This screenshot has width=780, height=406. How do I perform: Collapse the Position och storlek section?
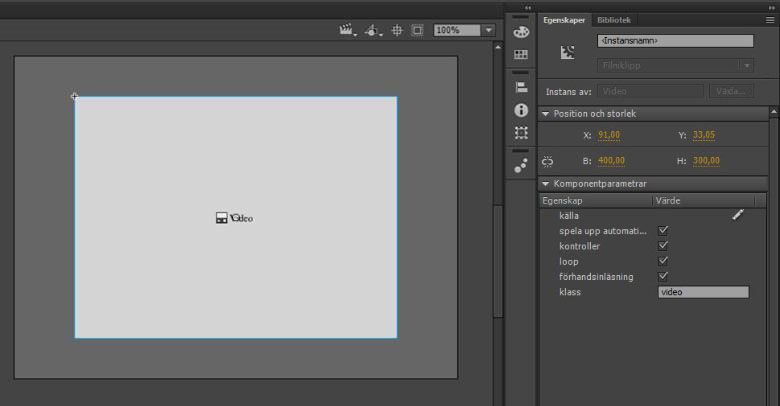(545, 114)
